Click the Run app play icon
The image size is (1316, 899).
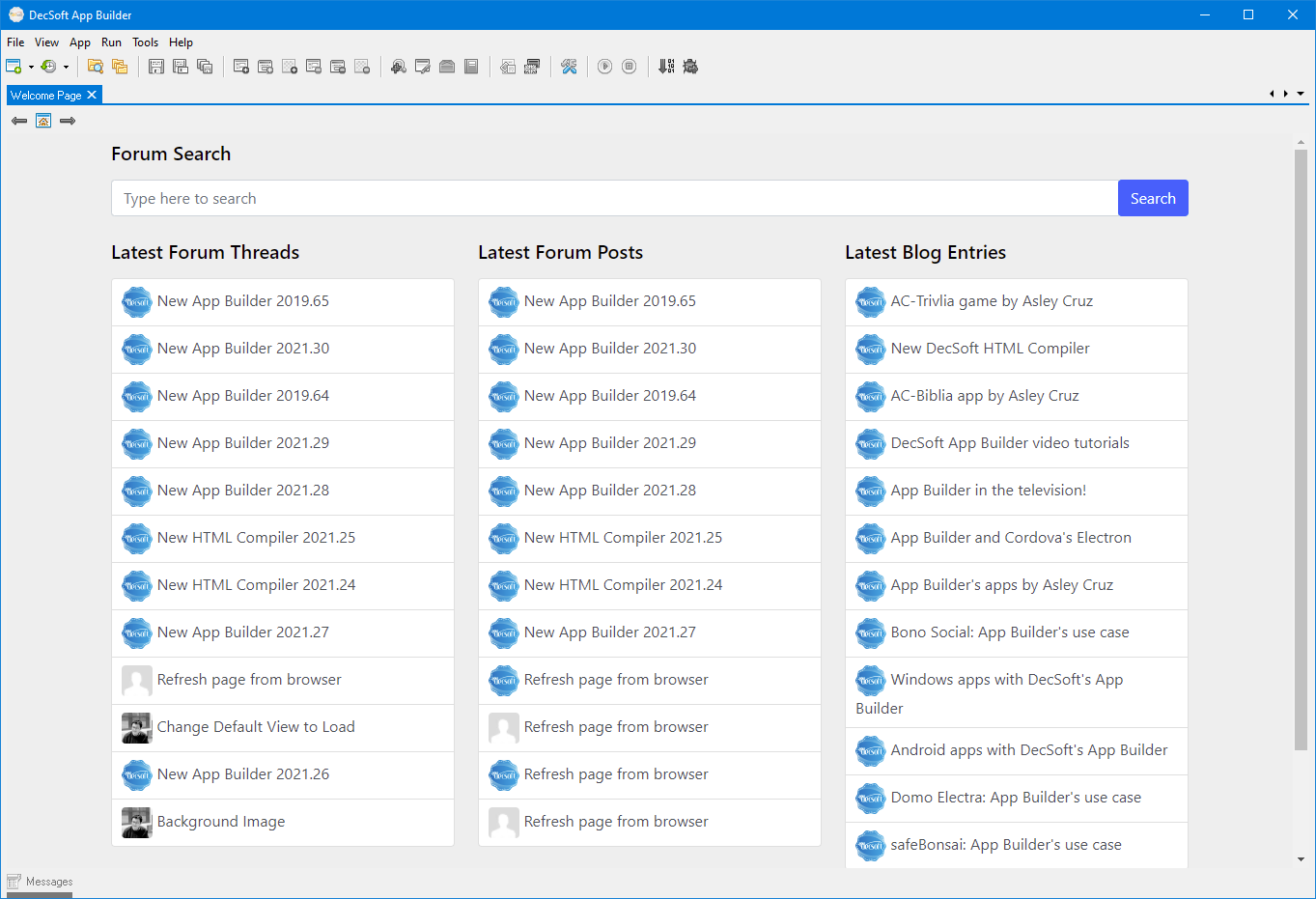pyautogui.click(x=605, y=67)
